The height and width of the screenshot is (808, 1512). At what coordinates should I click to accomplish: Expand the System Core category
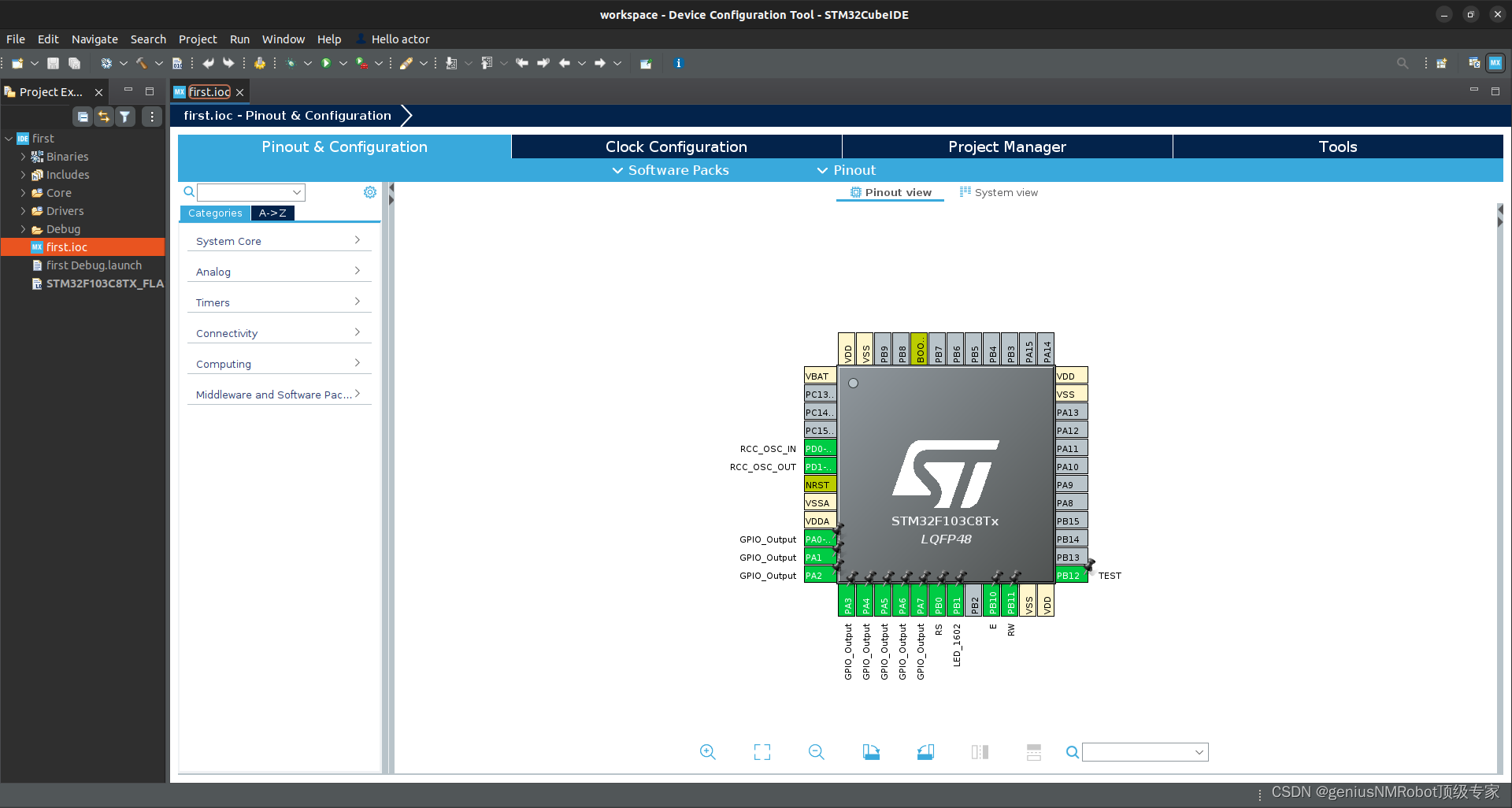(x=278, y=240)
